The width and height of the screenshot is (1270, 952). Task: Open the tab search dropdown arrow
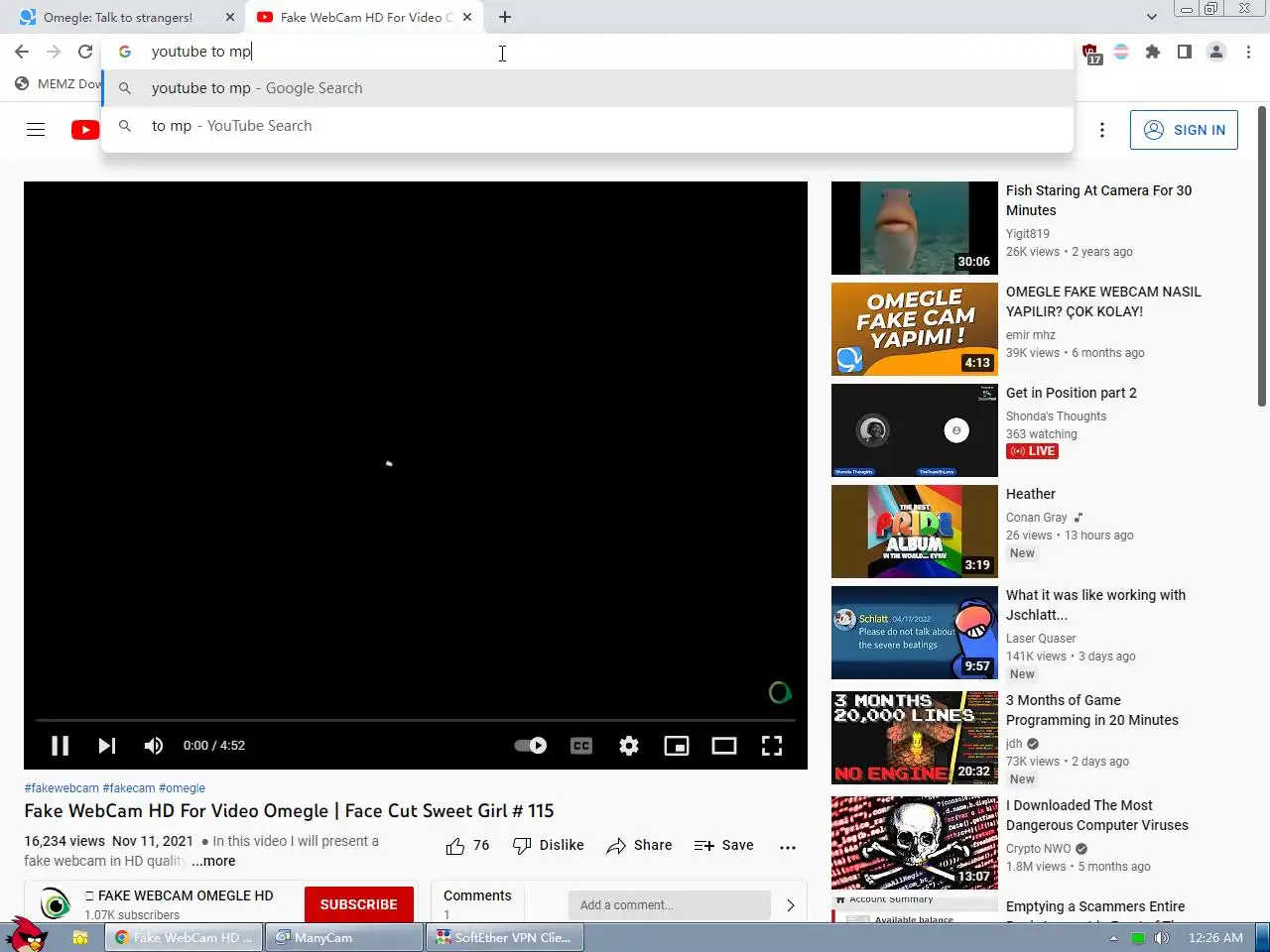pyautogui.click(x=1151, y=17)
